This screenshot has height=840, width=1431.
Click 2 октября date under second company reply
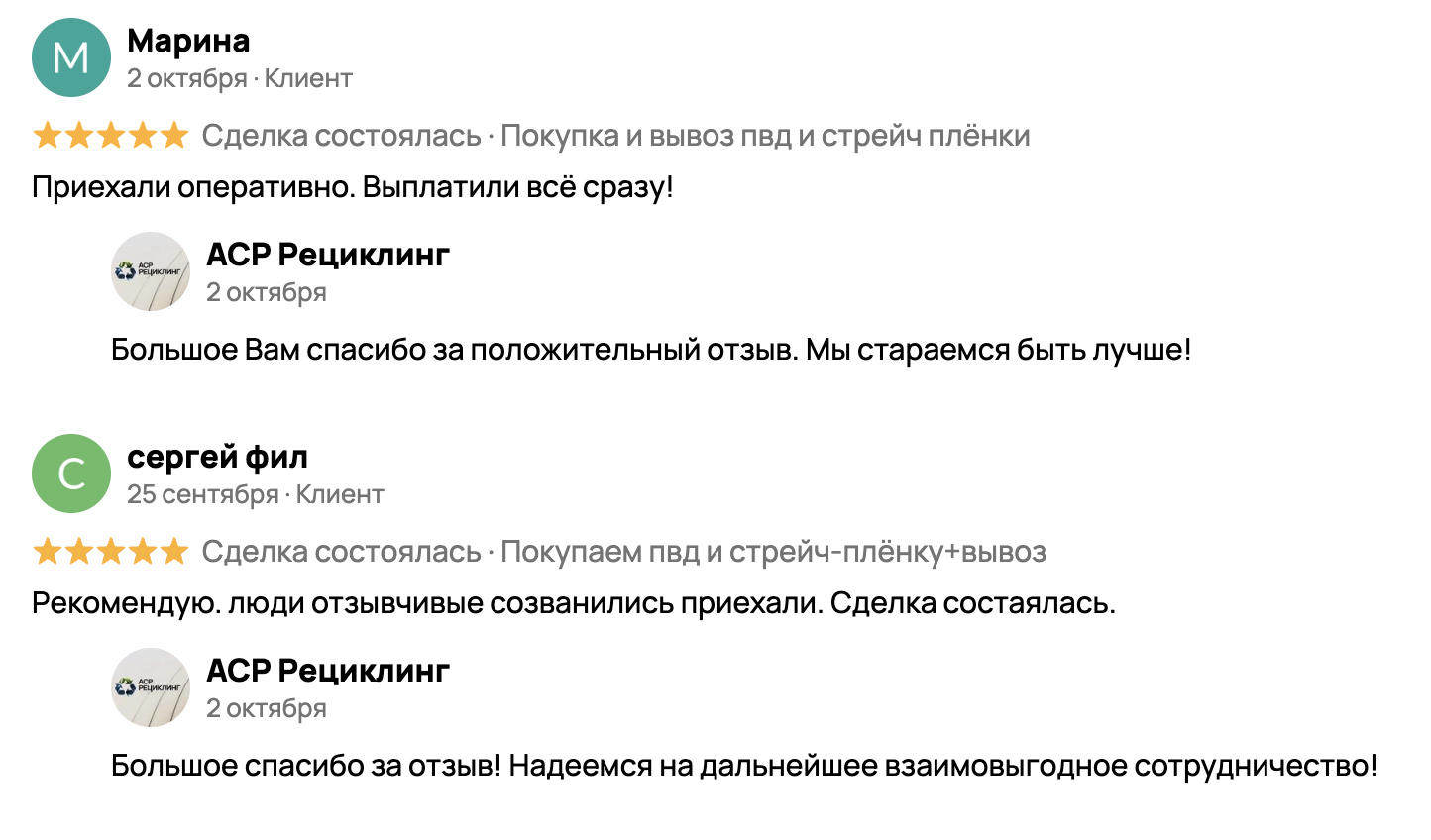click(x=266, y=708)
